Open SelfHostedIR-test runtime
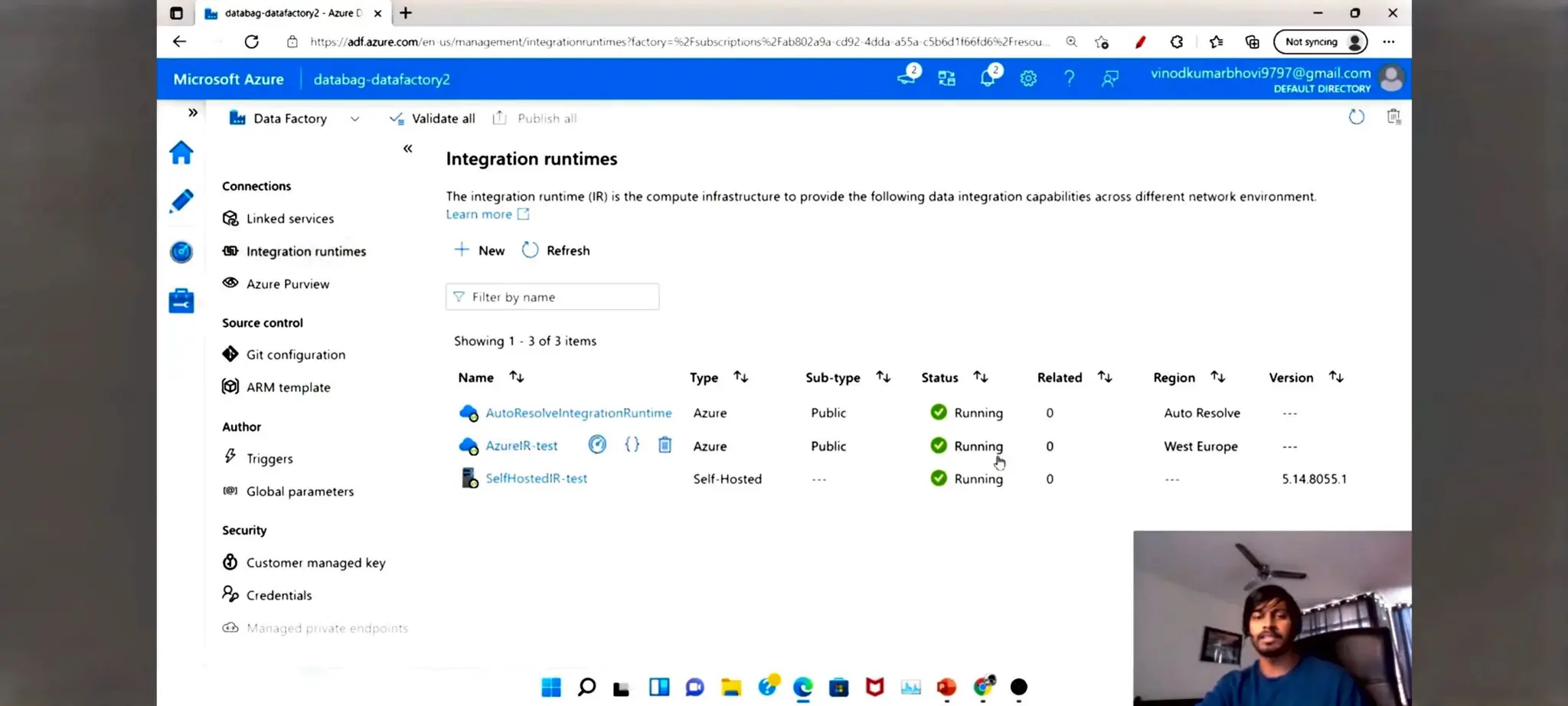Viewport: 1568px width, 706px height. pyautogui.click(x=536, y=479)
